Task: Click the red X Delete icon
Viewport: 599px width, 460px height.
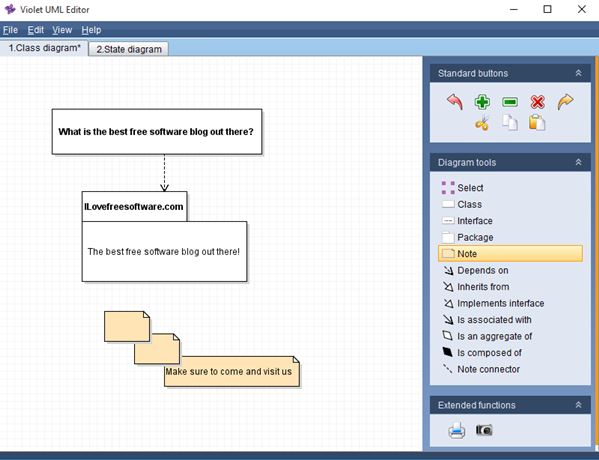Action: click(537, 102)
